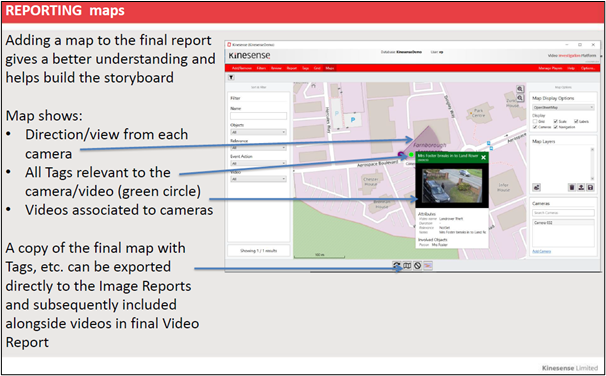Click the purple camera marker on the map
Viewport: 606px width, 376px height.
[402, 155]
